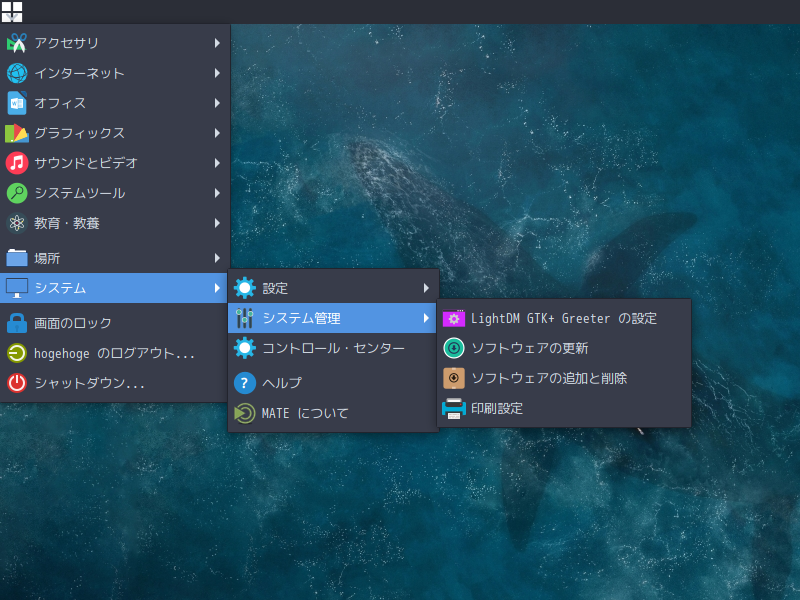Launch LightDM GTK+ Greeter の設定
The width and height of the screenshot is (800, 600).
click(x=564, y=318)
